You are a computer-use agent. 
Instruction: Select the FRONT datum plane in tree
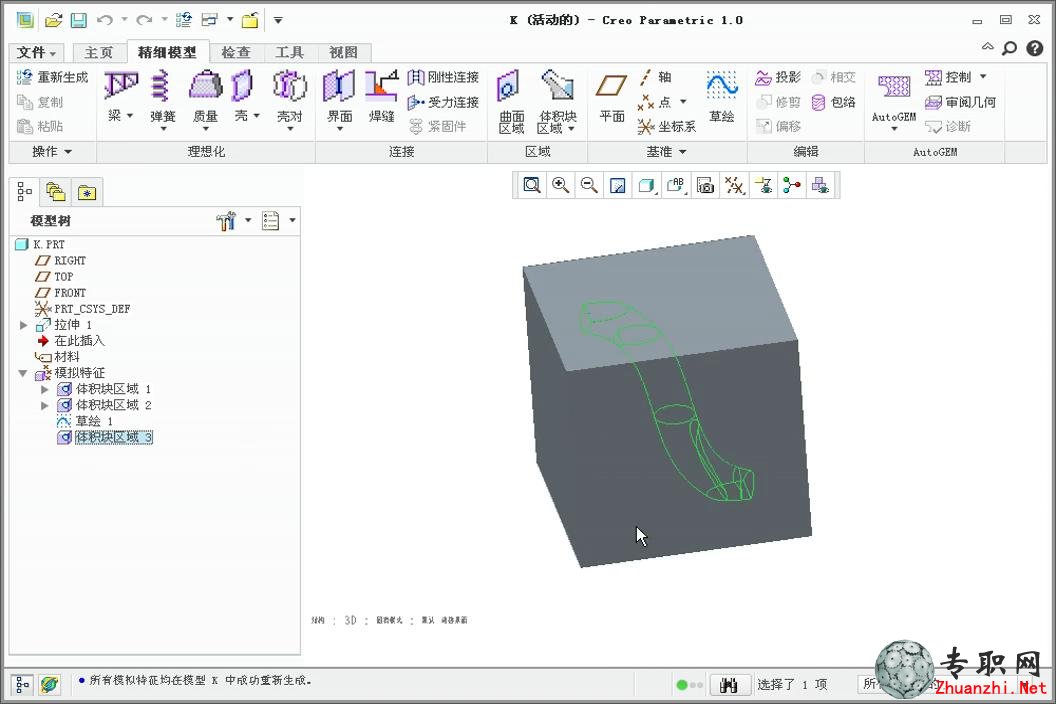[61, 293]
